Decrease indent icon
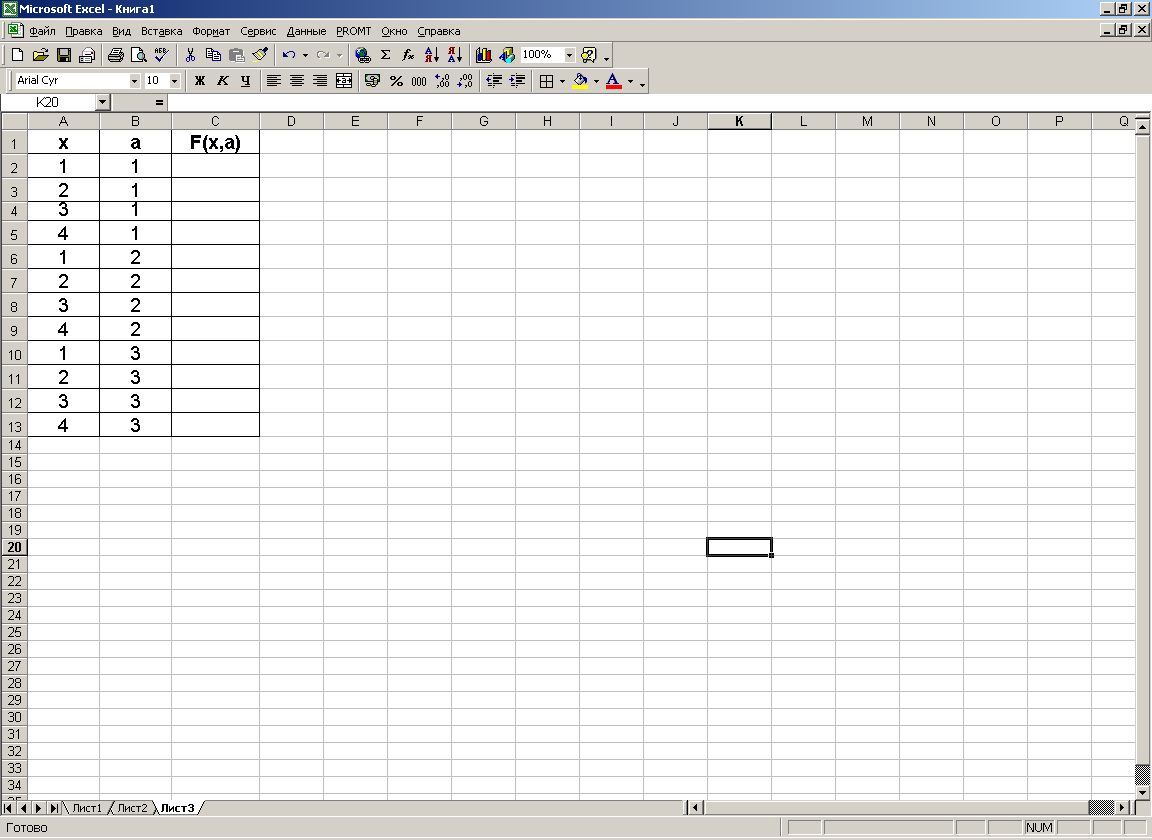The height and width of the screenshot is (840, 1152). coord(494,81)
